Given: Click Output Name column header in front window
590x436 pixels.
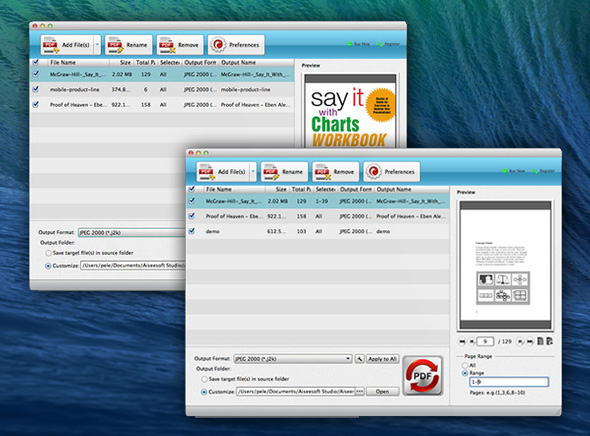Looking at the screenshot, I should click(412, 189).
